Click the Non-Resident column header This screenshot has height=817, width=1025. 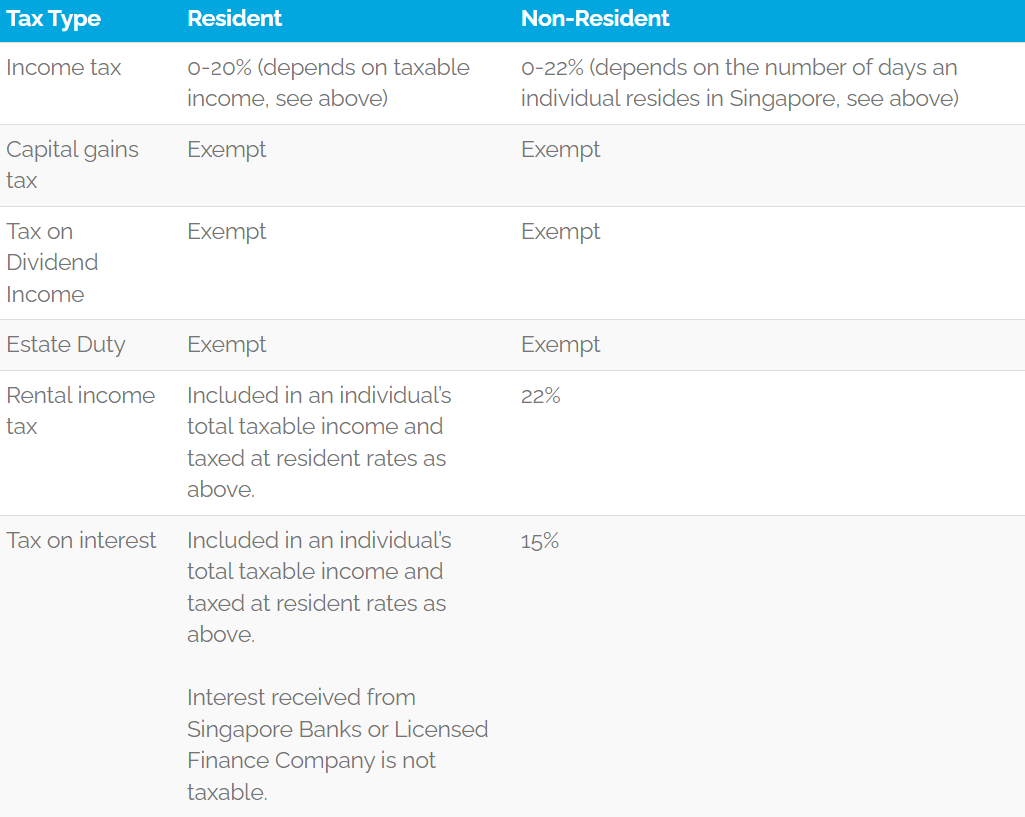coord(595,18)
